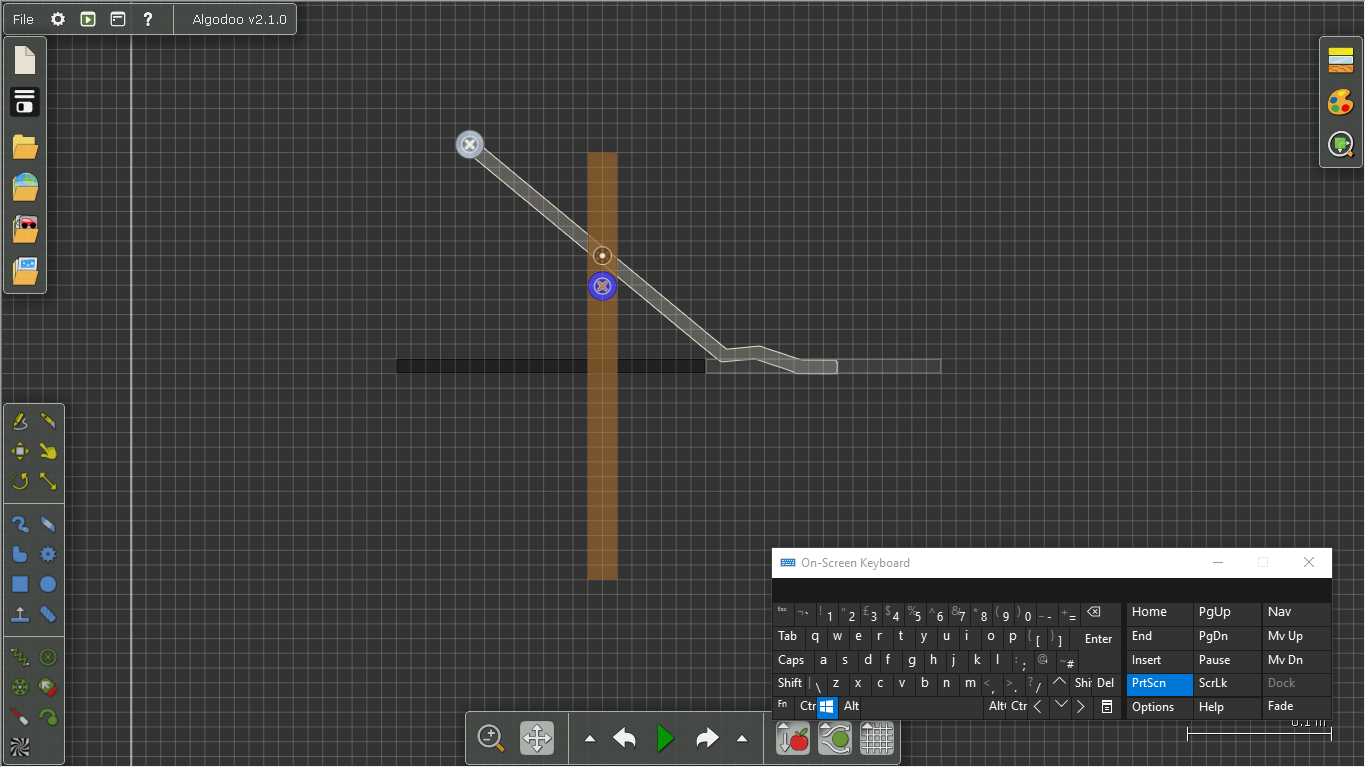
Task: Select the Axle tool
Action: coord(20,687)
